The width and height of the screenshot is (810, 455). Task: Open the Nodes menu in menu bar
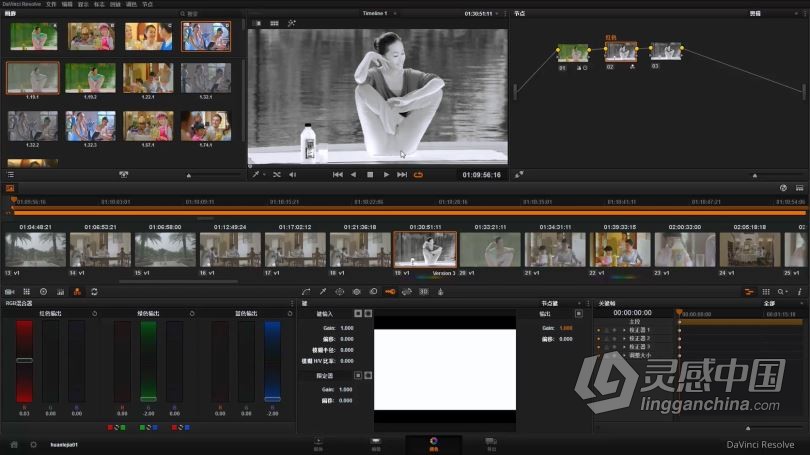[x=148, y=4]
